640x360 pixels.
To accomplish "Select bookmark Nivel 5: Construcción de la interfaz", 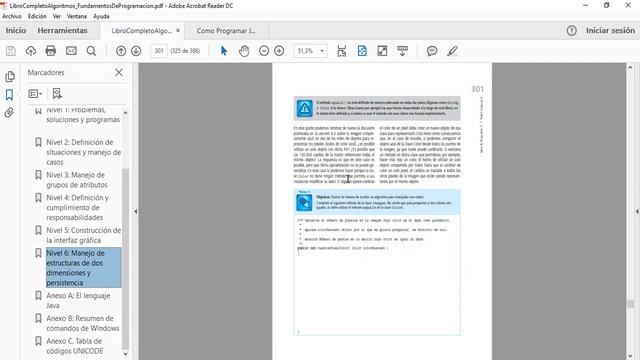I will (x=84, y=236).
